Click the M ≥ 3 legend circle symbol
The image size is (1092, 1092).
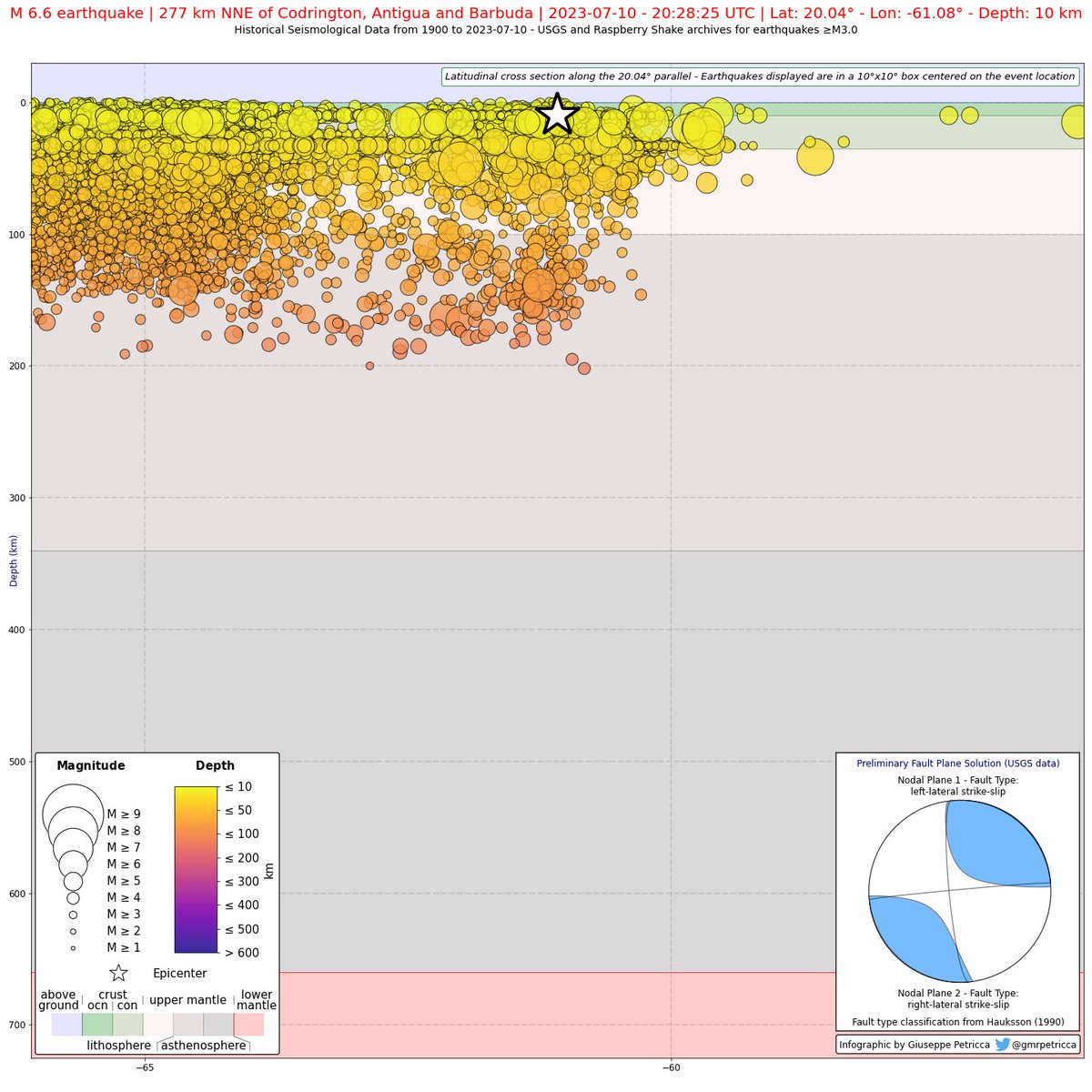coord(73,915)
